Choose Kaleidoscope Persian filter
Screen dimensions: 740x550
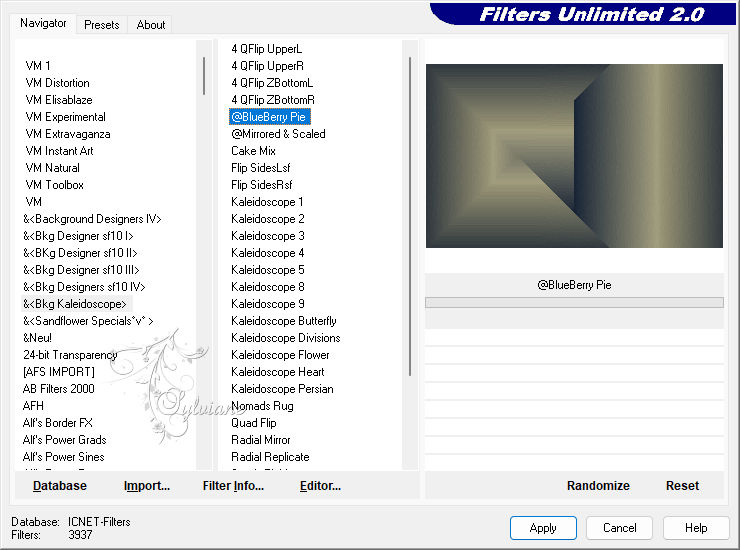tap(282, 389)
